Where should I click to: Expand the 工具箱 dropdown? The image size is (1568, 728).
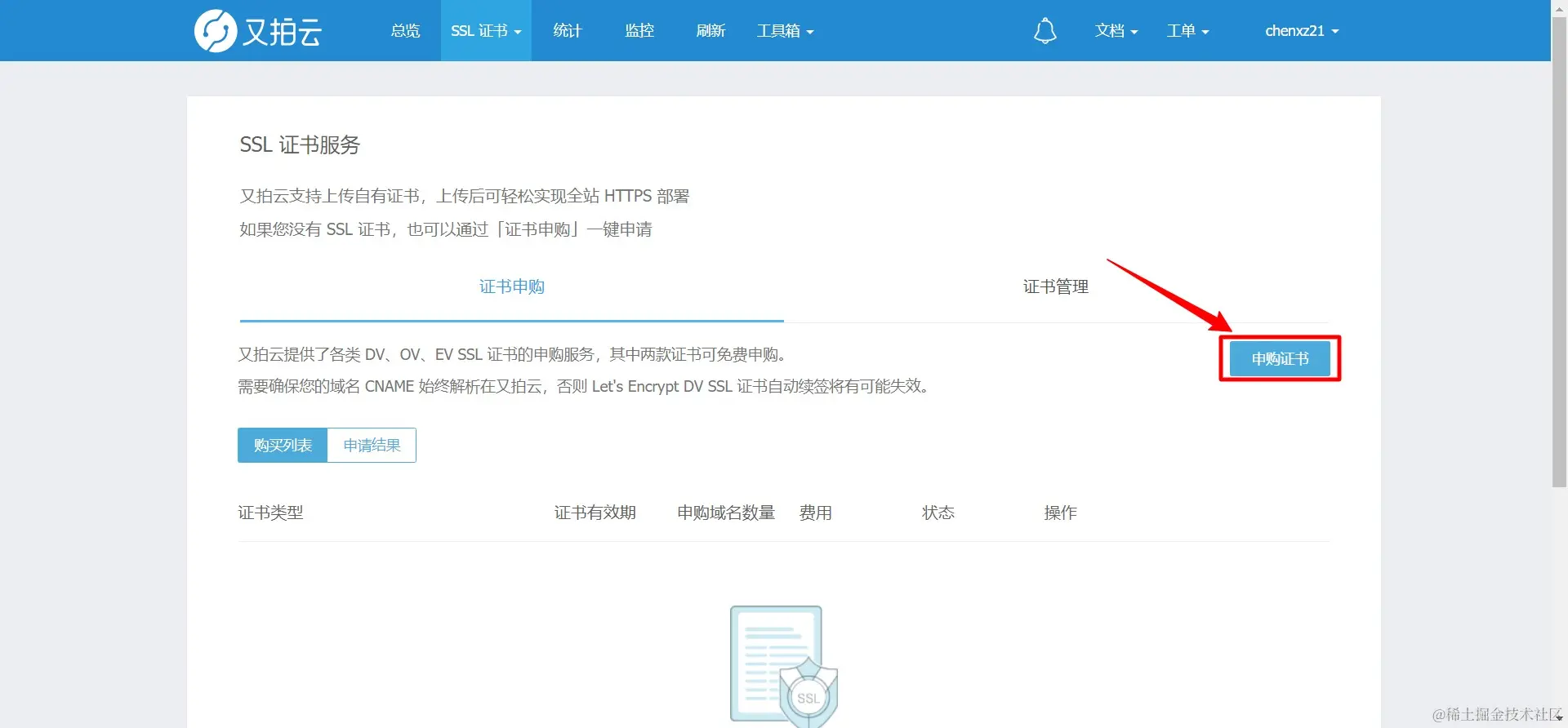click(785, 31)
